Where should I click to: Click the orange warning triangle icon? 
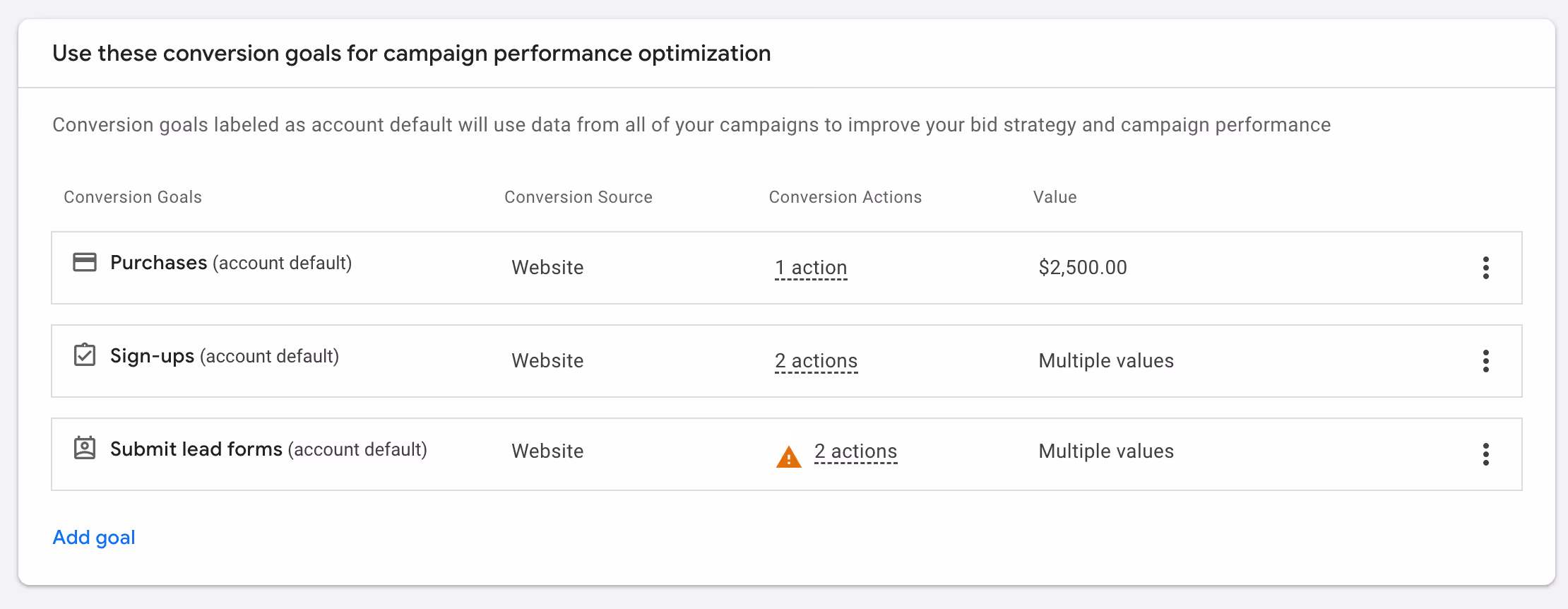788,456
